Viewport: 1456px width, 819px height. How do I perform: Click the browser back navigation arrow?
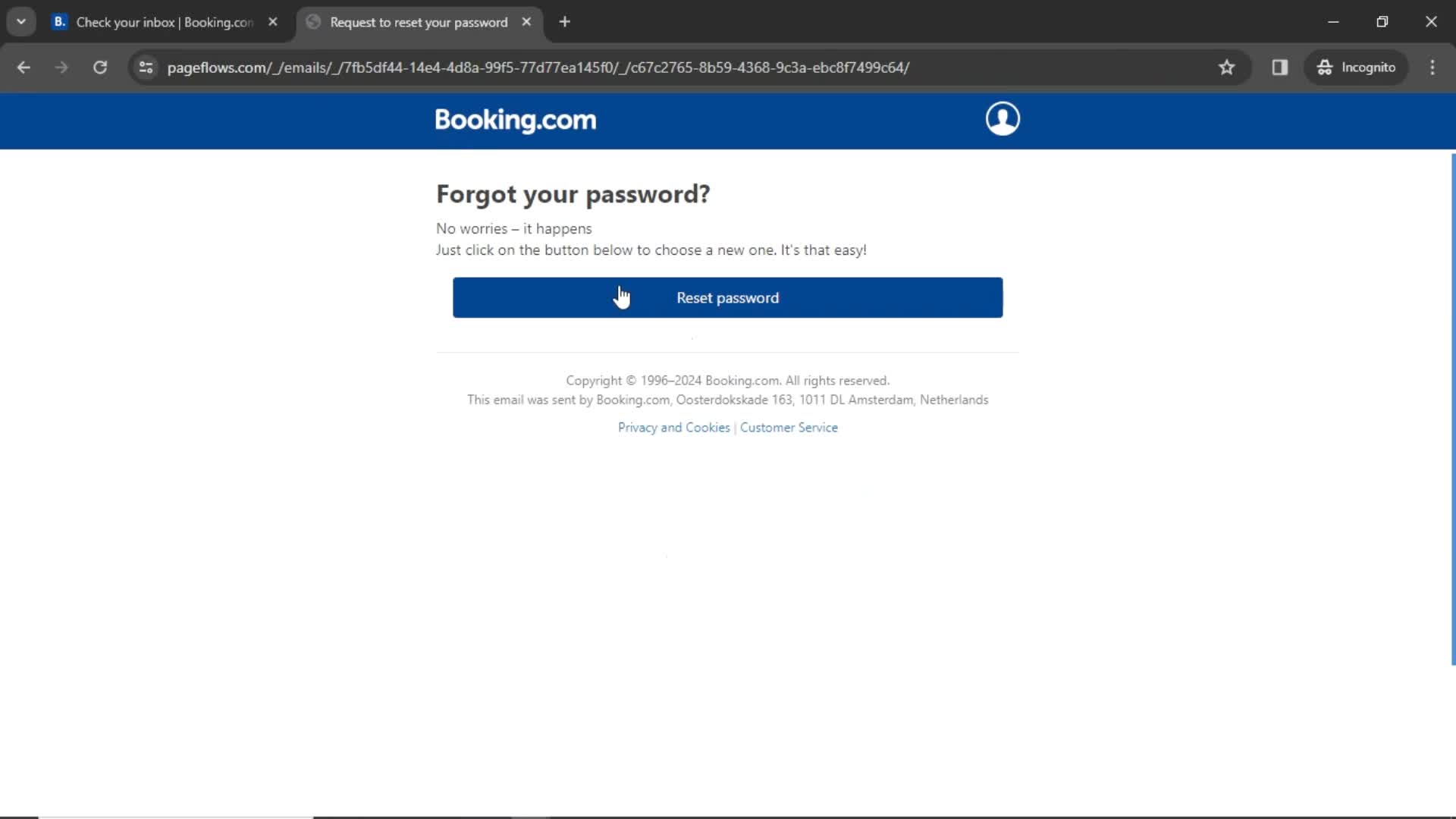point(24,67)
